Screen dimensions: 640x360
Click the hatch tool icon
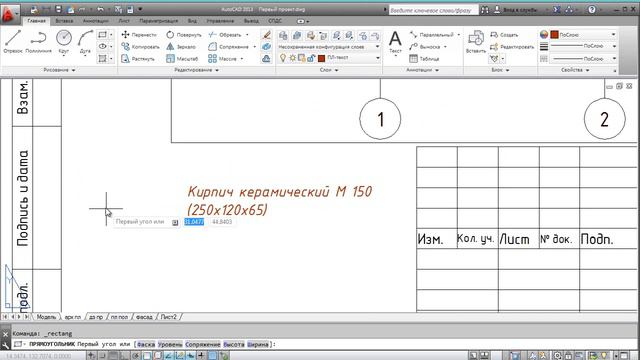tap(102, 58)
